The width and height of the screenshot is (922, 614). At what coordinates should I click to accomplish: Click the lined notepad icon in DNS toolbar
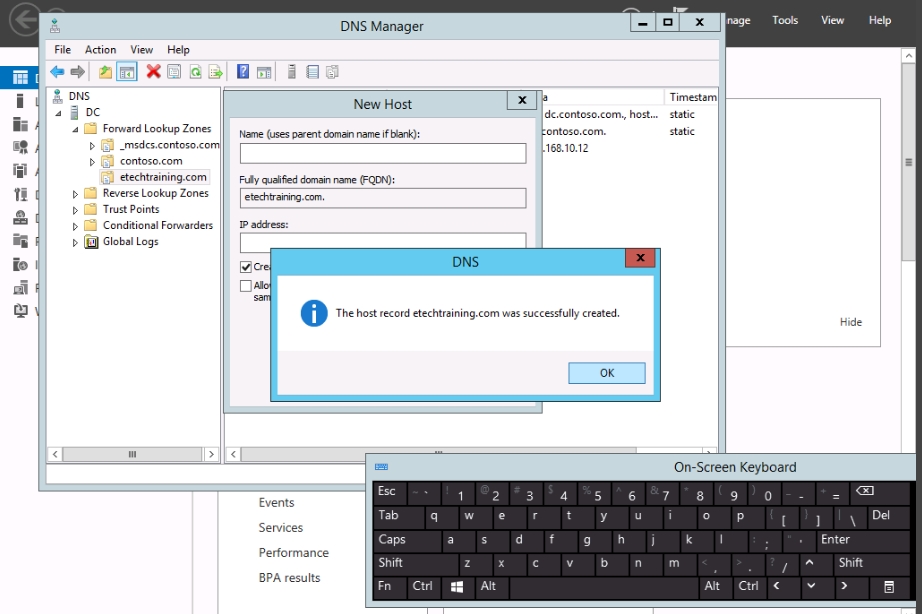click(x=312, y=72)
